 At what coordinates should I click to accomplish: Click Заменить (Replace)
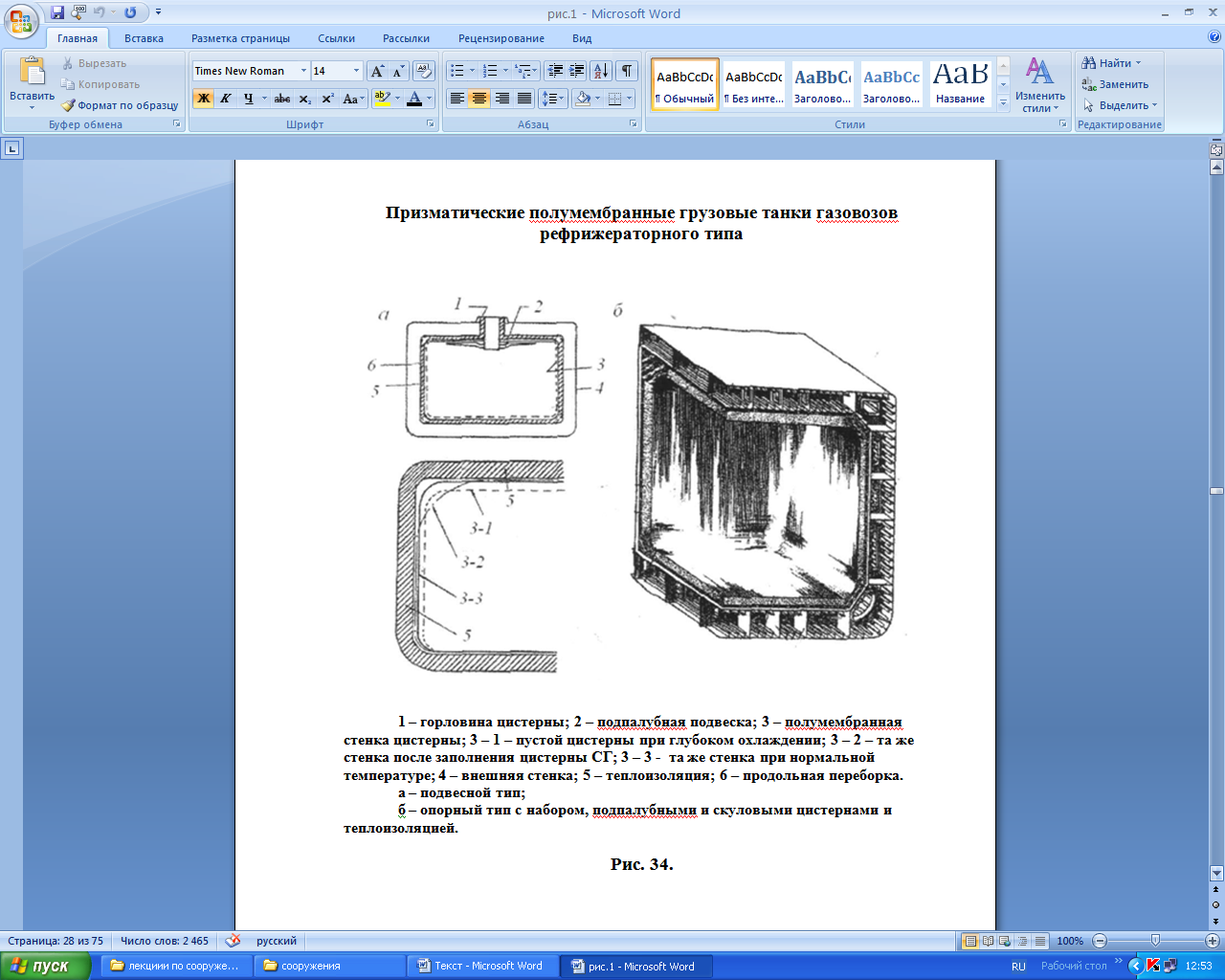coord(1115,84)
